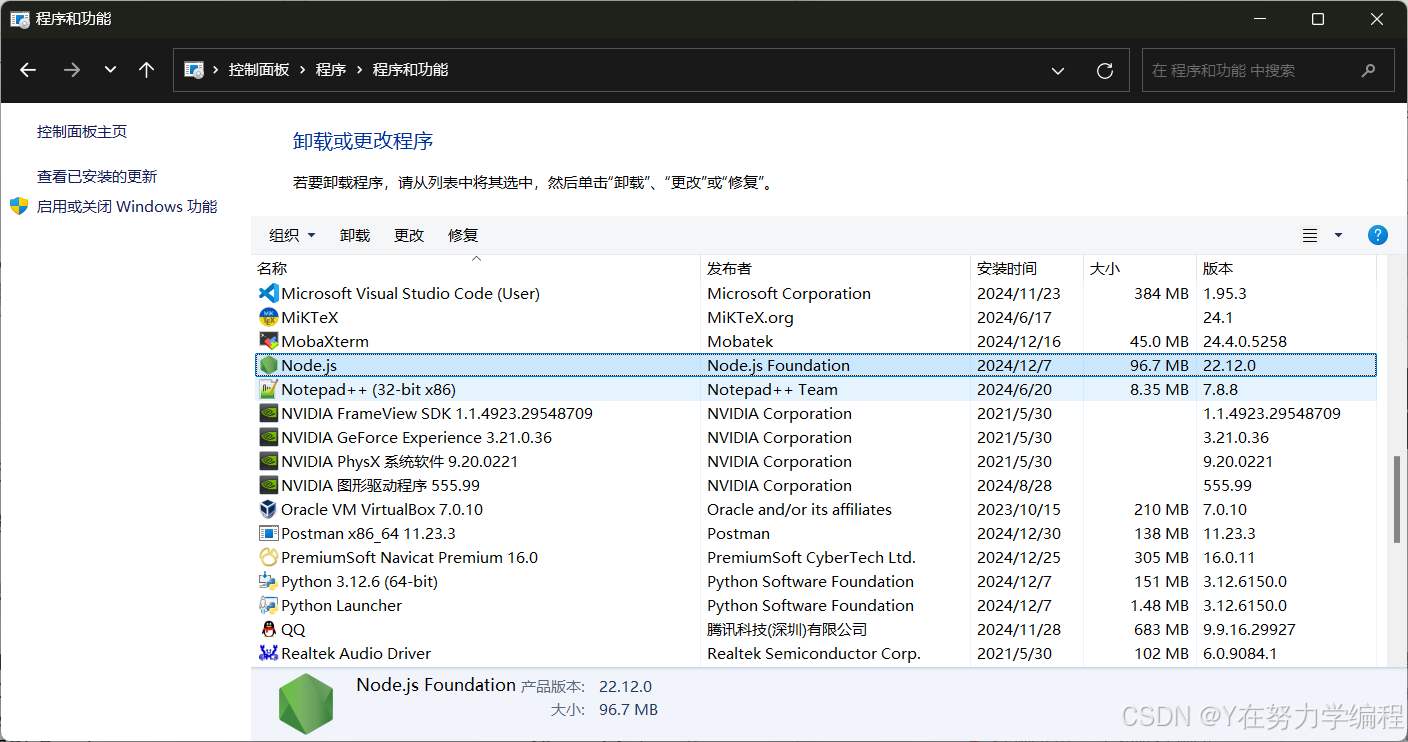This screenshot has height=742, width=1408.
Task: Click the 384 MB size cell
Action: [x=1161, y=293]
